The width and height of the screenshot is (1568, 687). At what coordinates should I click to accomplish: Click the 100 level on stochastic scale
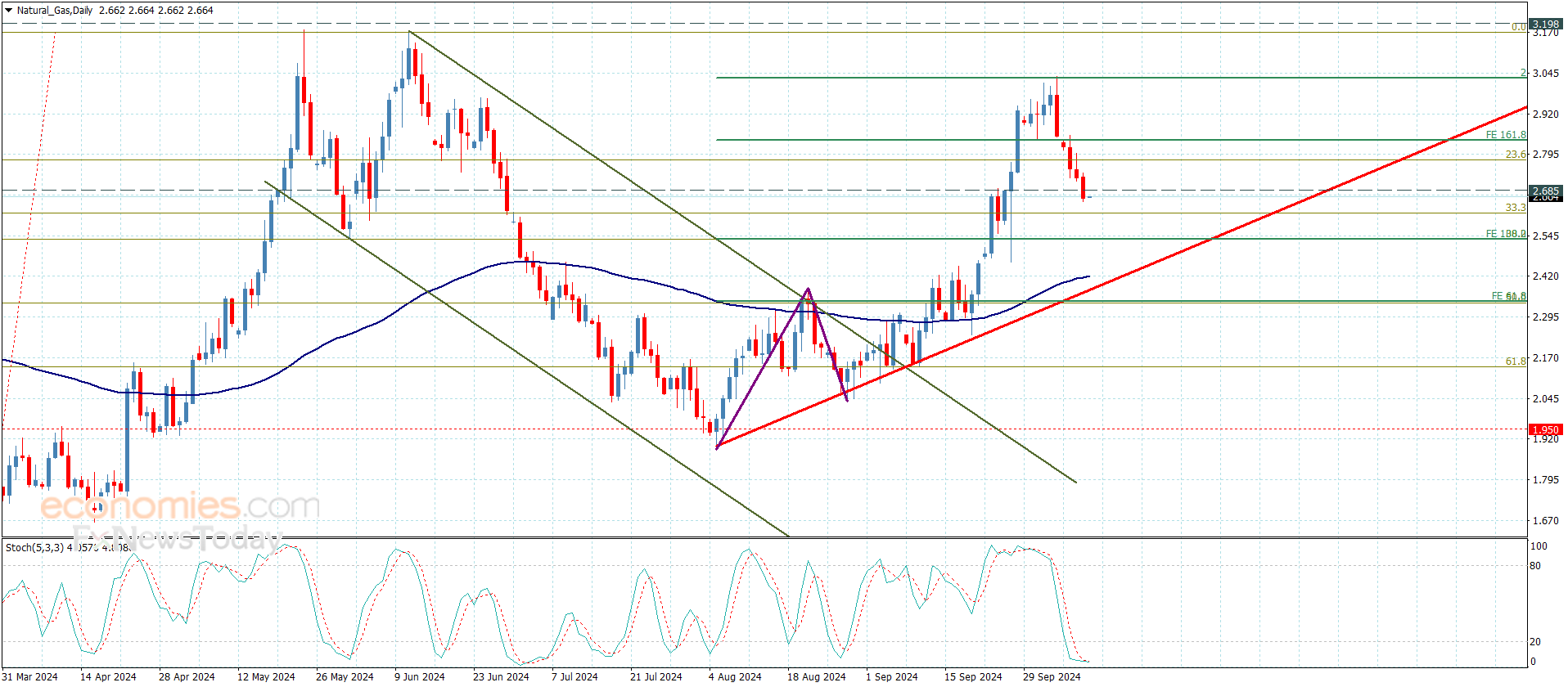(x=1539, y=546)
